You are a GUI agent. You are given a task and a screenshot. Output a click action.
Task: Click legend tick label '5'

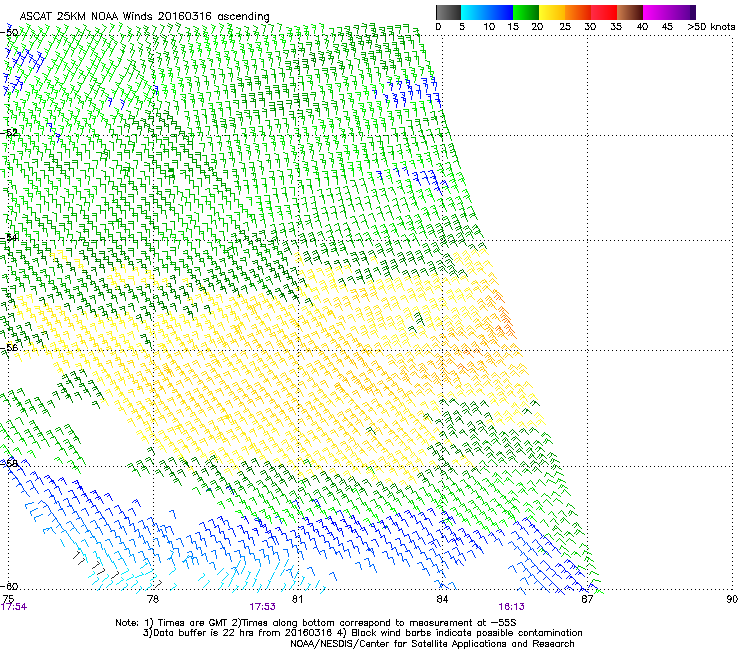coord(462,26)
